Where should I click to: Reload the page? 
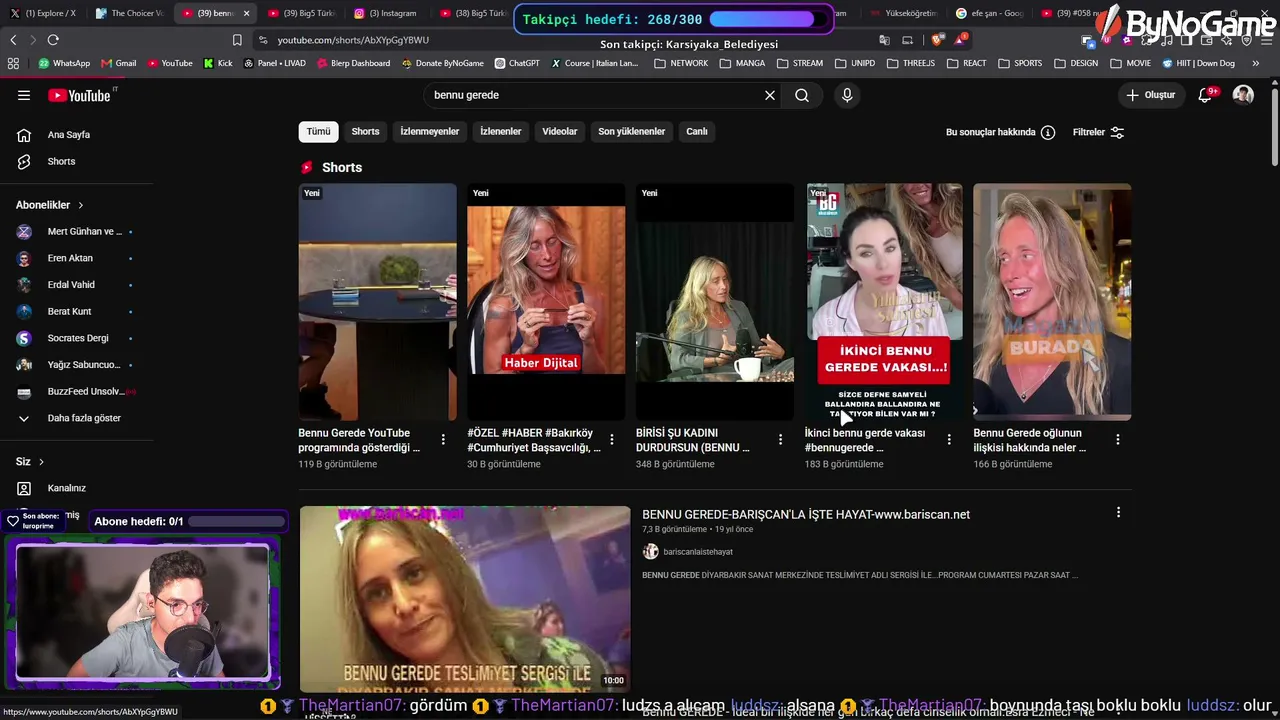pos(53,40)
